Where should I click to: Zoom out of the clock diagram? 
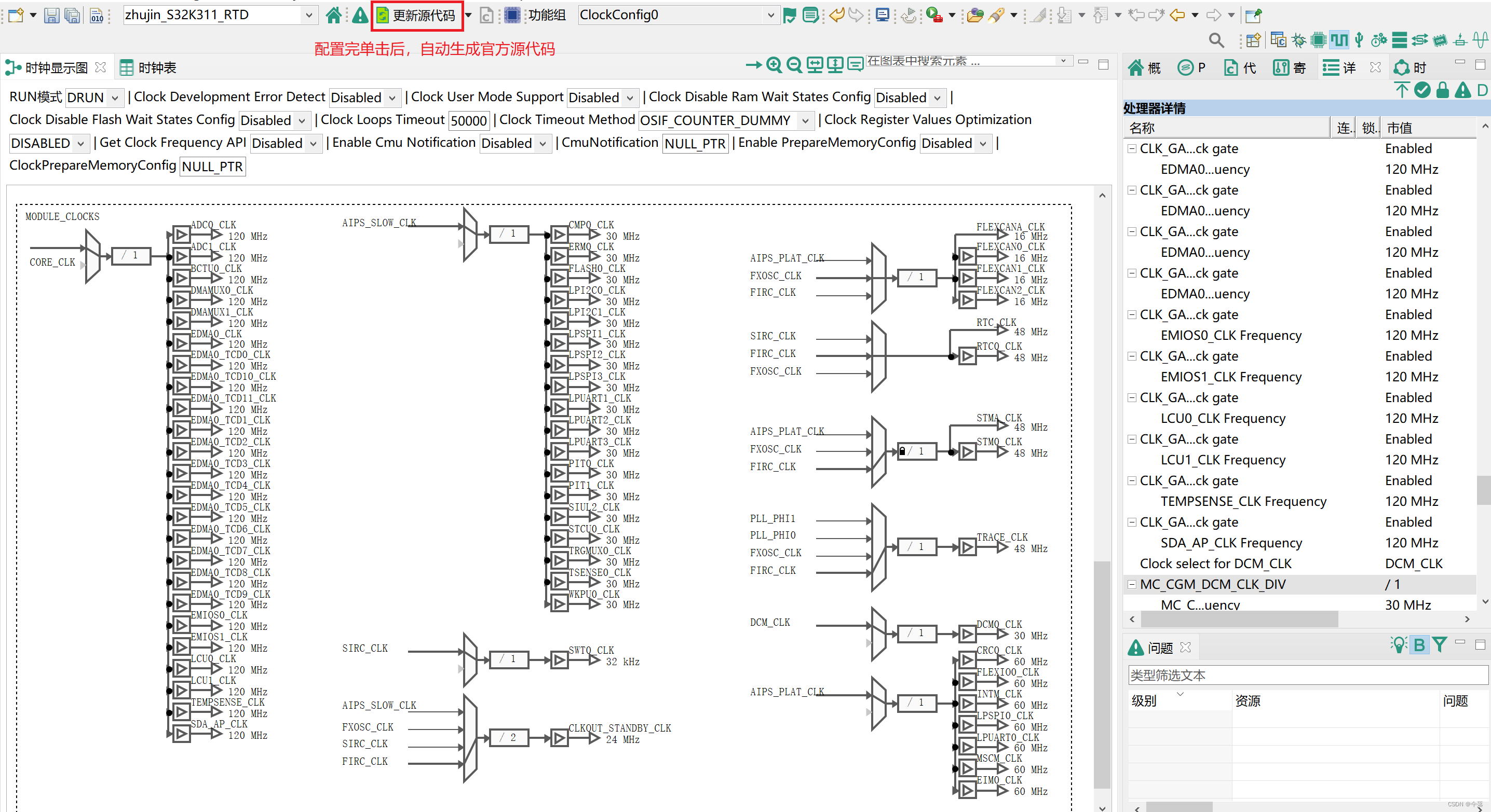pos(794,65)
